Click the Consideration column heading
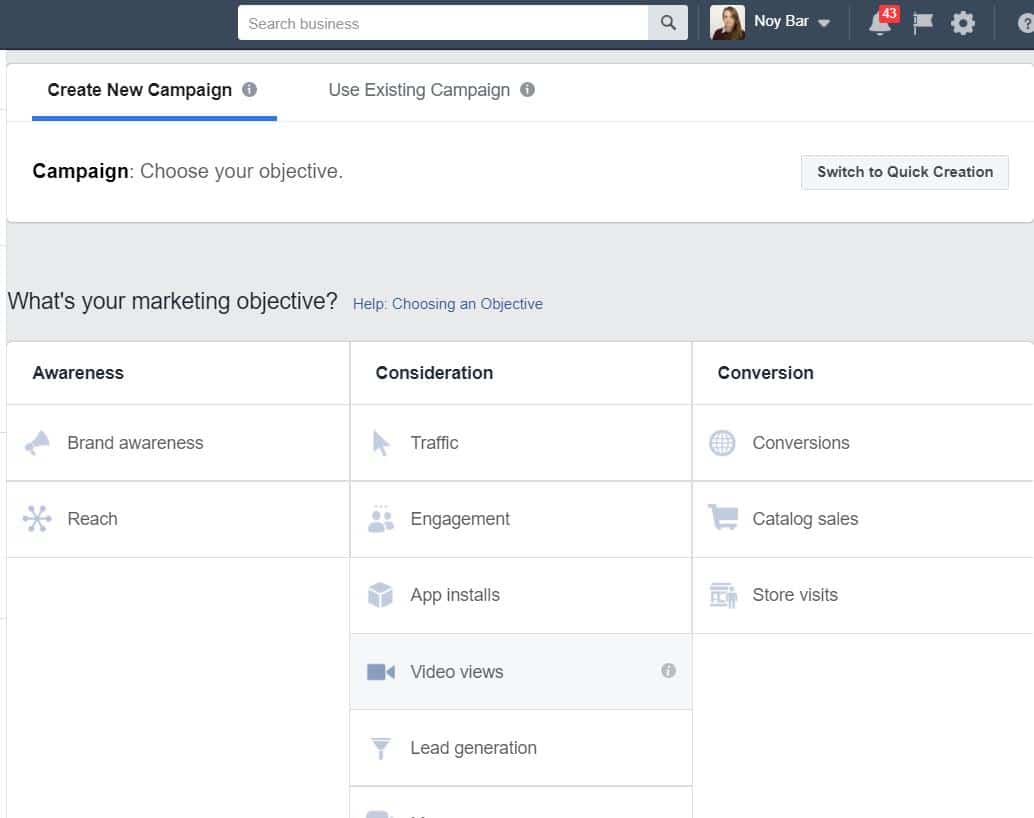1034x818 pixels. [x=435, y=373]
